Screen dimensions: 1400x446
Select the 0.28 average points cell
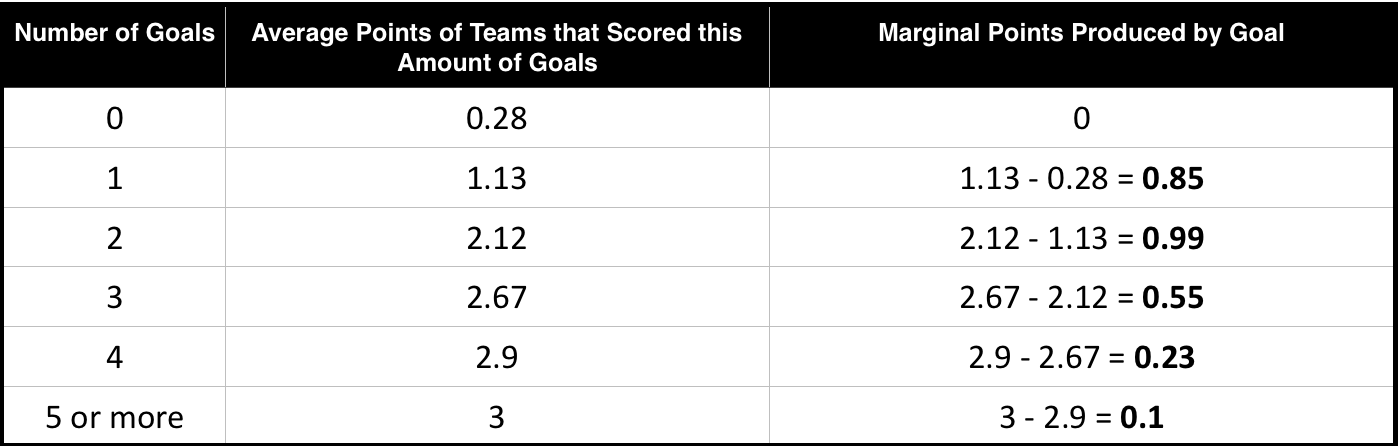click(x=497, y=119)
